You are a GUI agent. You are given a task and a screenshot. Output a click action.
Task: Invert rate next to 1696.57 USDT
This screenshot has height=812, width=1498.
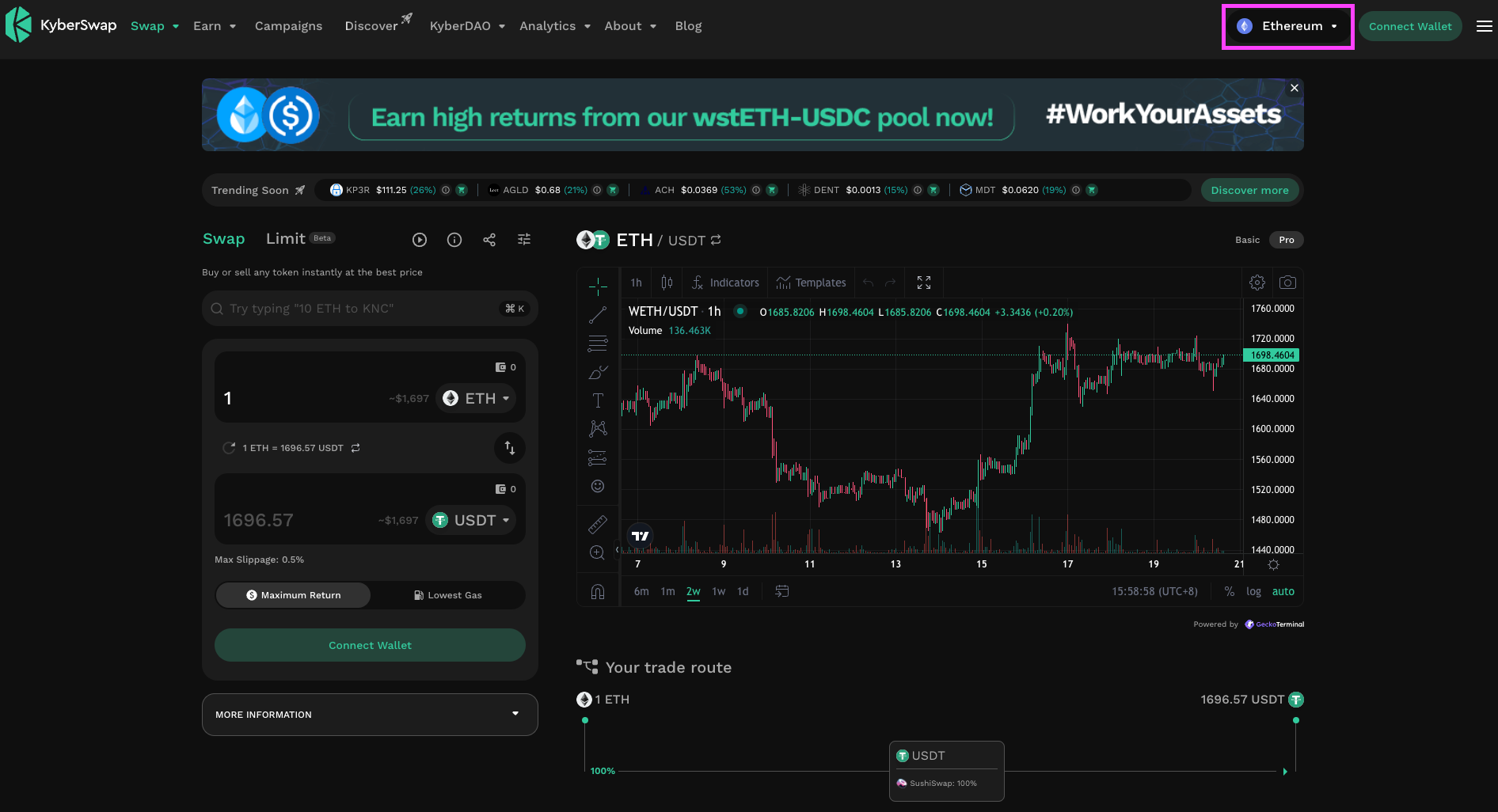[355, 448]
